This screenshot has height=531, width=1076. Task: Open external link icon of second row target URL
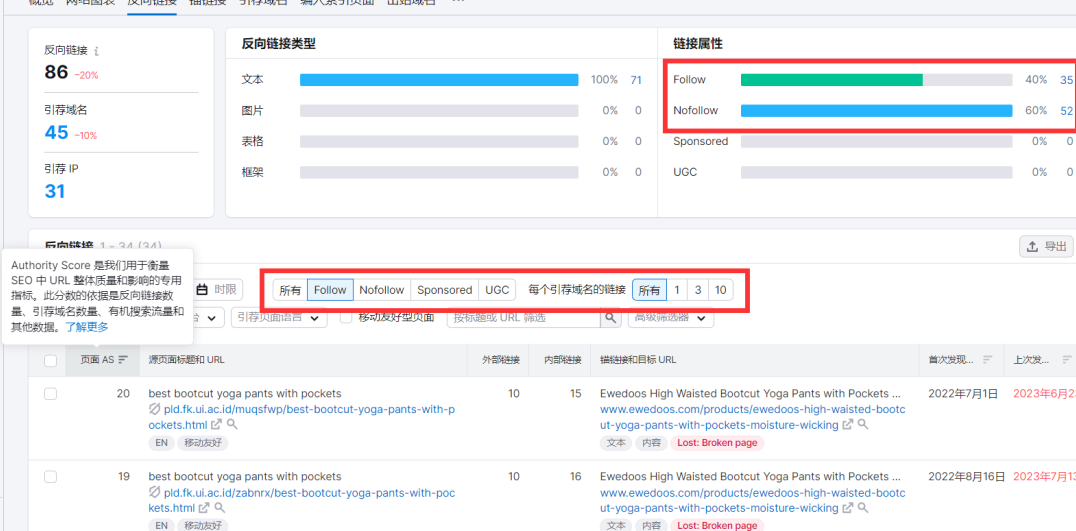pos(847,508)
